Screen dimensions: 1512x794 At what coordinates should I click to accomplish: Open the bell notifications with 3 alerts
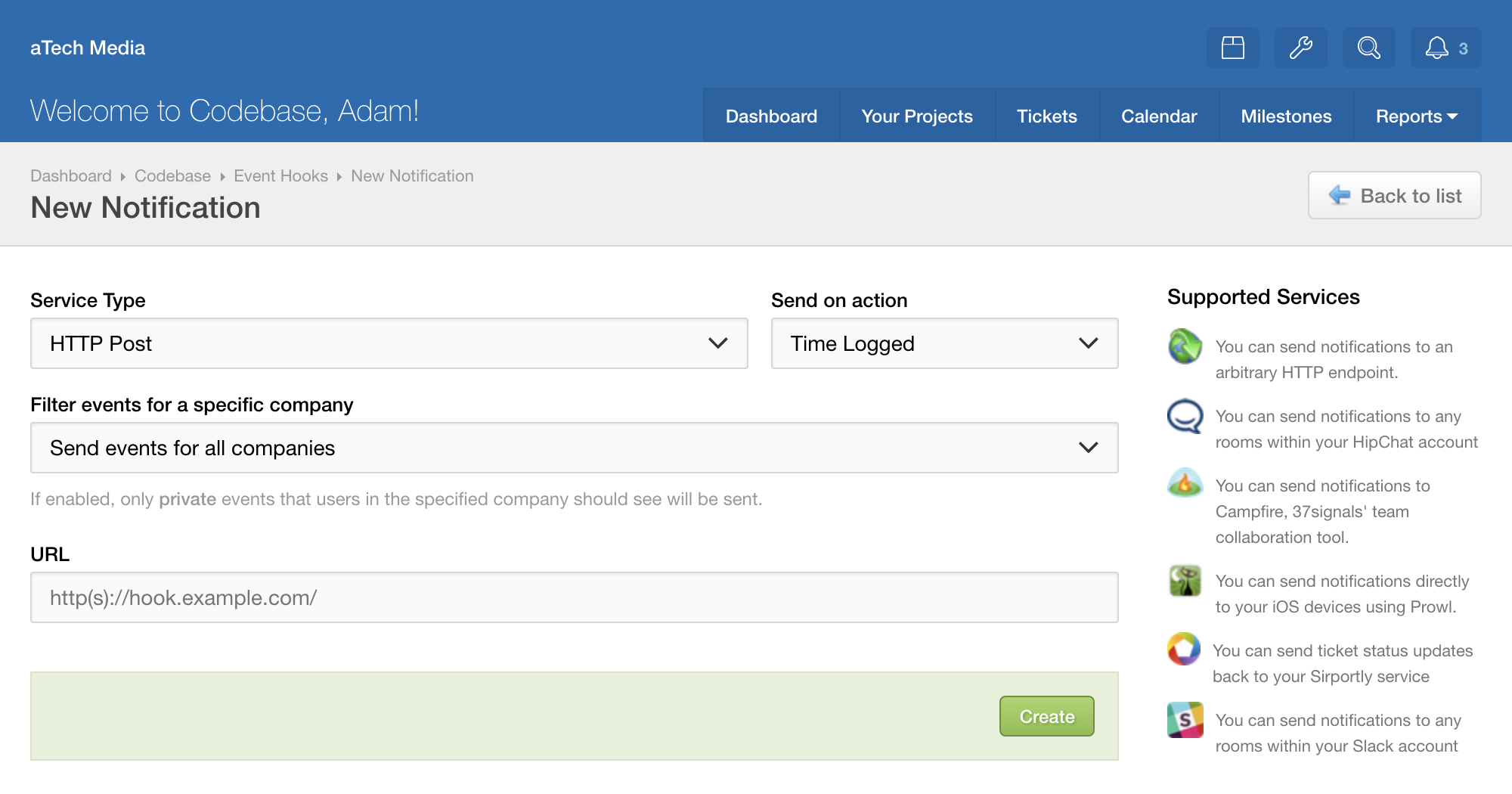tap(1446, 48)
